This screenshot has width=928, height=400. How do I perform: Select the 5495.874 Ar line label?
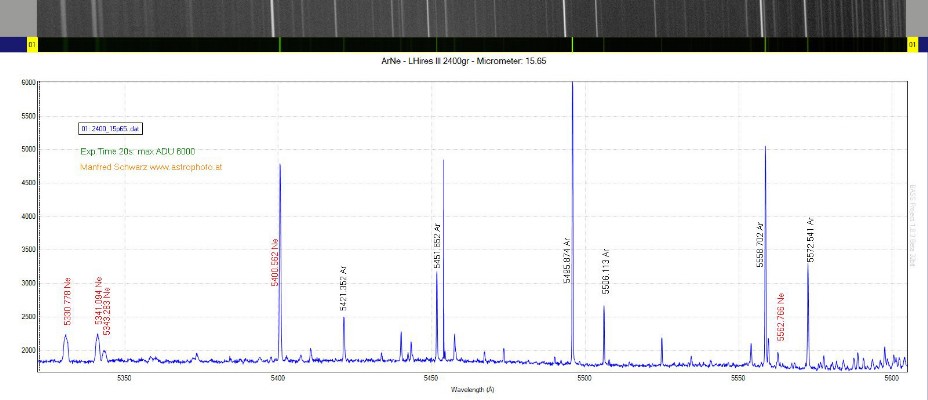(567, 260)
